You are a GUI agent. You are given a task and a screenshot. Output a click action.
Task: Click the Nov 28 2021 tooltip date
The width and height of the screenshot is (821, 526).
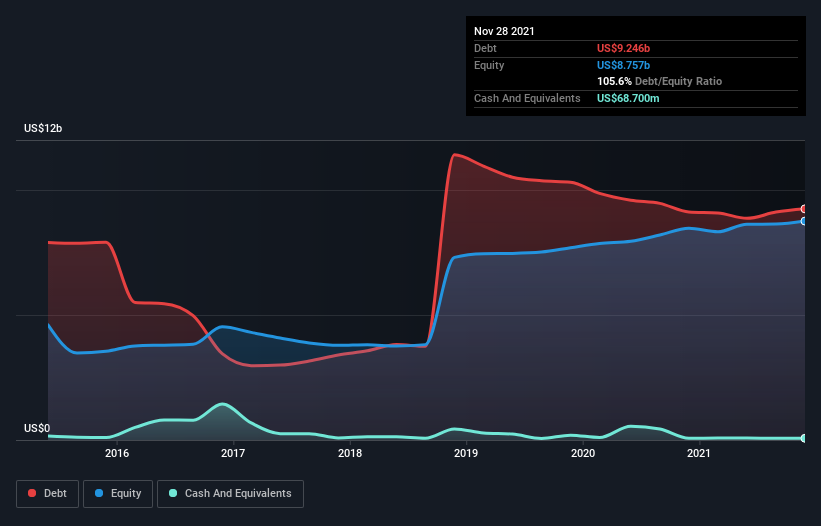point(504,31)
